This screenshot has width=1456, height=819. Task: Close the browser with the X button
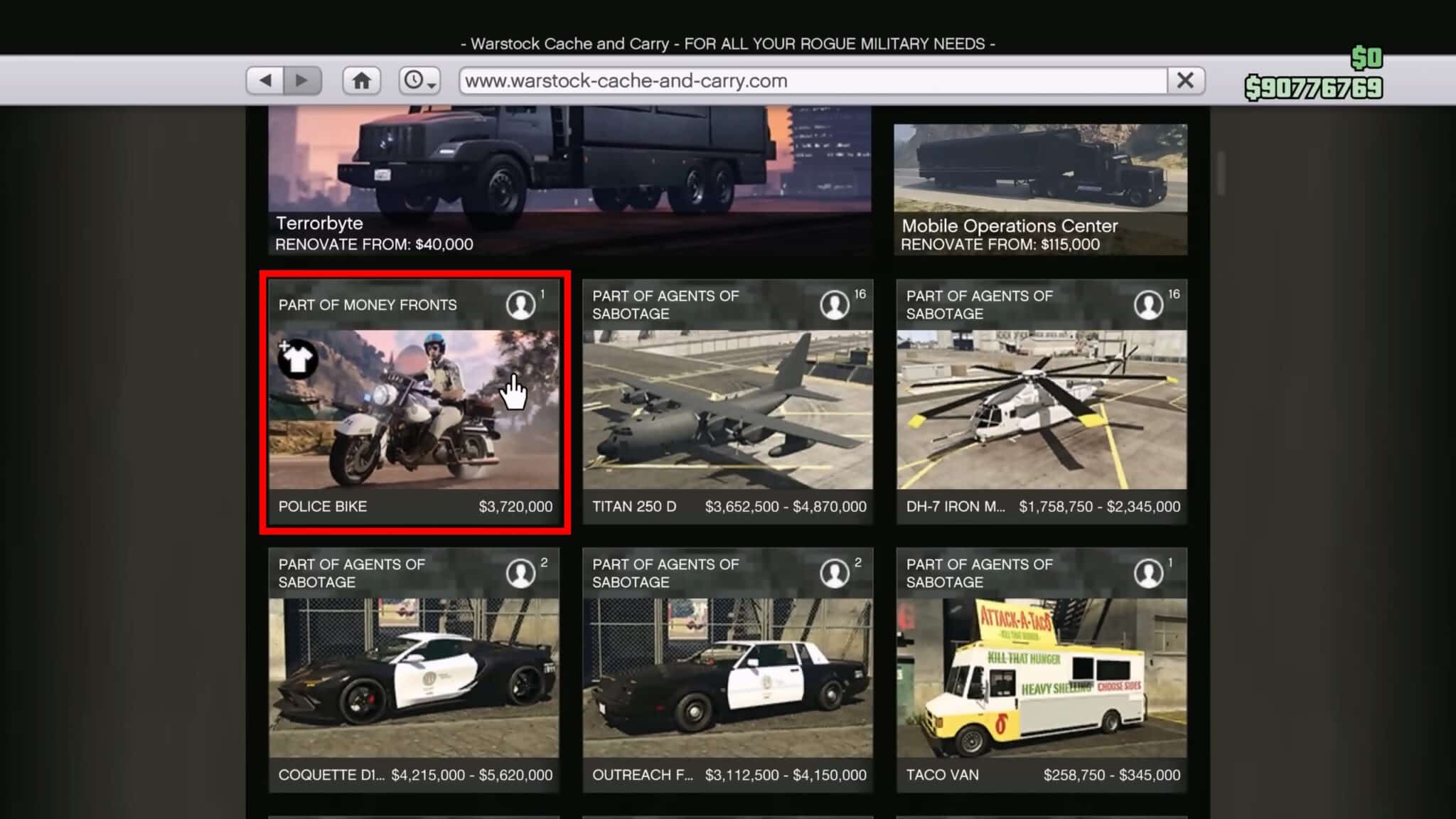pos(1185,80)
